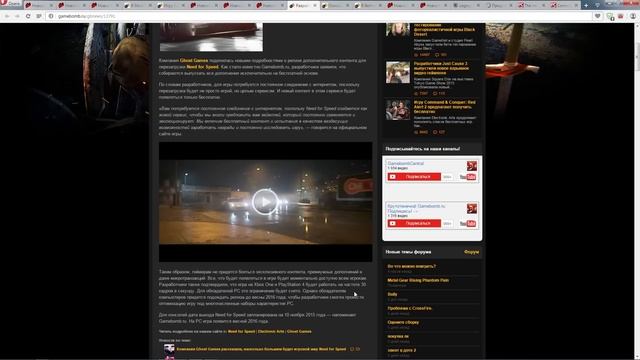Open the Need for Speed link in footer tags
The width and height of the screenshot is (640, 360).
(x=241, y=331)
